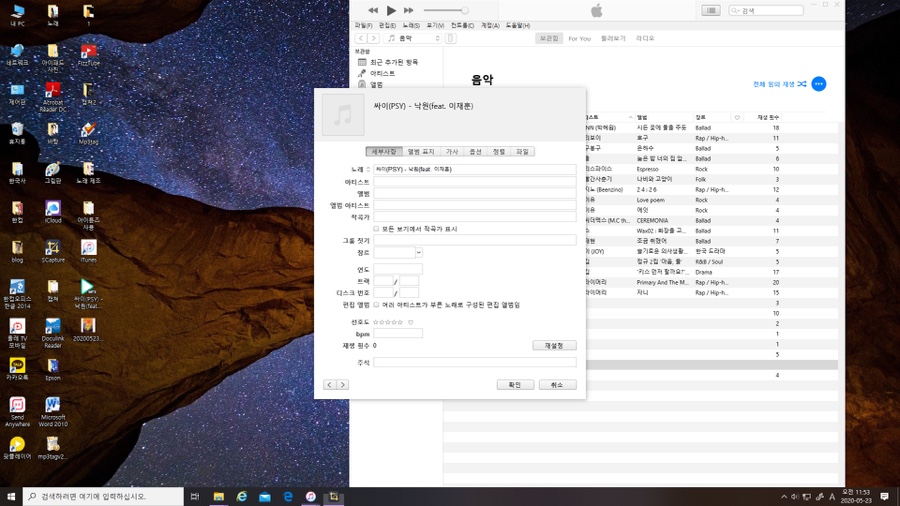Expand the 장르 genre dropdown arrow
Viewport: 900px width, 506px height.
coord(419,252)
